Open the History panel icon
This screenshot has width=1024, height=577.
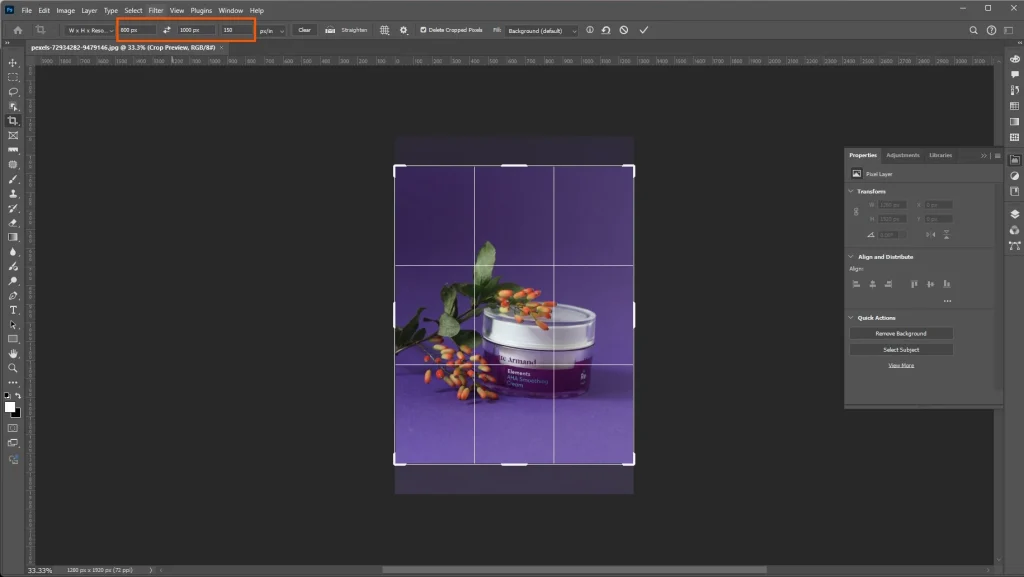[x=1014, y=90]
